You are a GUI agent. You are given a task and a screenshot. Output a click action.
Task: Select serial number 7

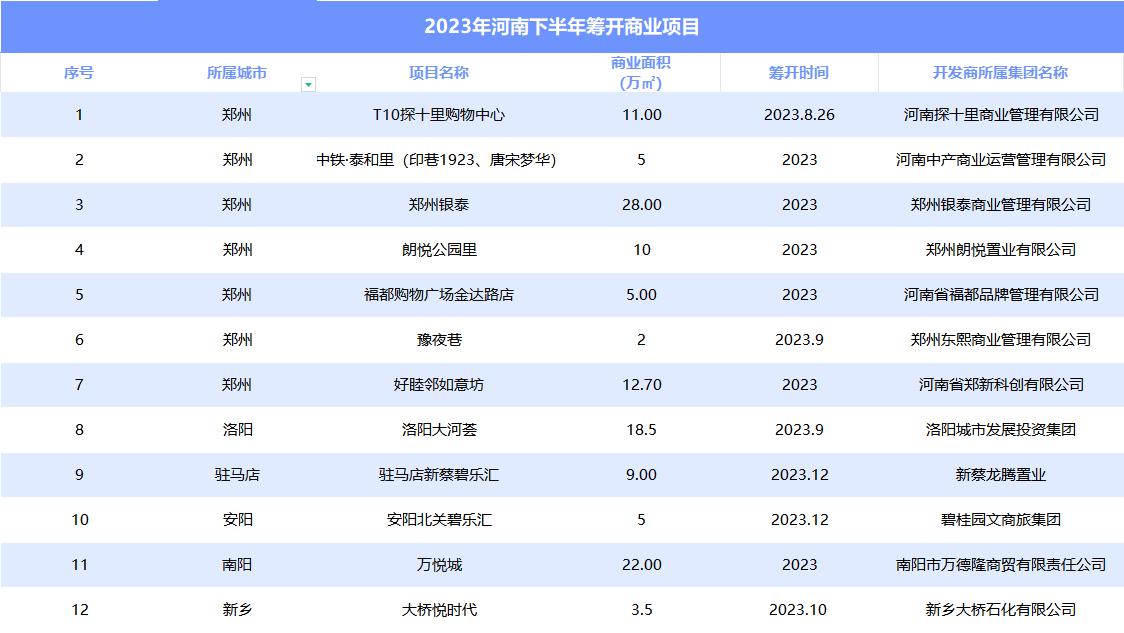80,385
